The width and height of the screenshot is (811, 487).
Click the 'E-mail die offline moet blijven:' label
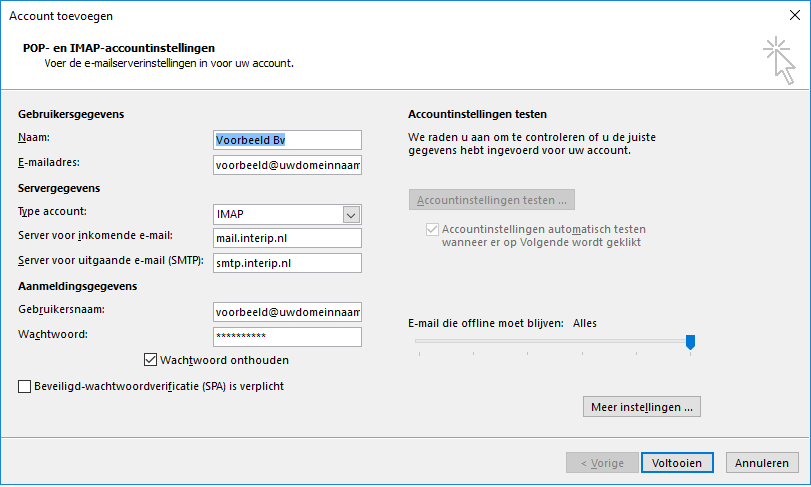[486, 323]
